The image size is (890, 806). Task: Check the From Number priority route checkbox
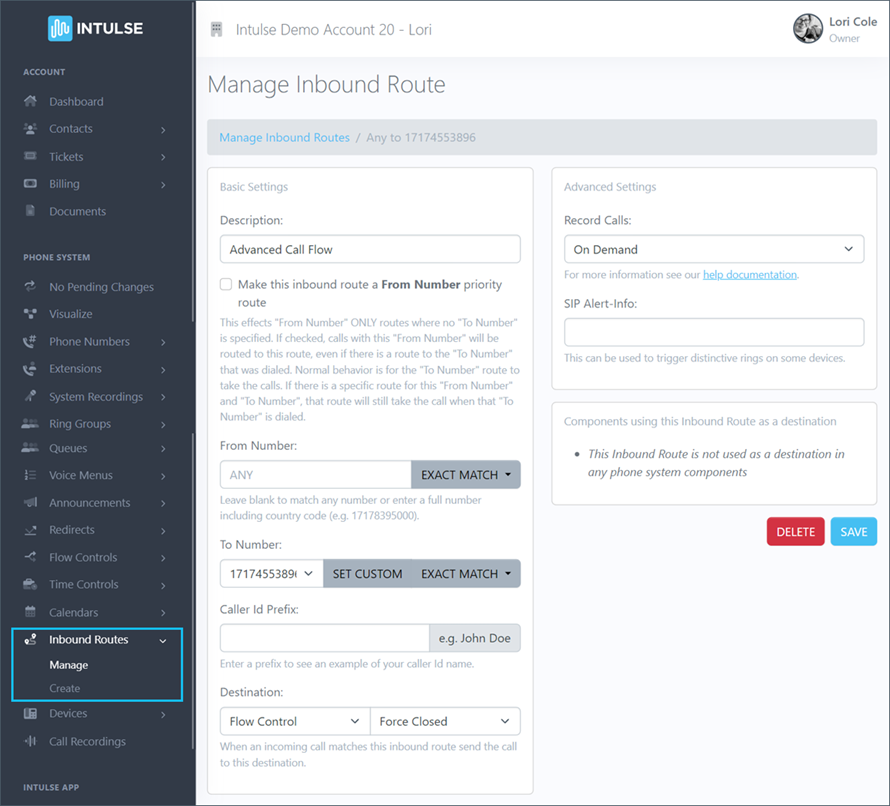tap(226, 284)
